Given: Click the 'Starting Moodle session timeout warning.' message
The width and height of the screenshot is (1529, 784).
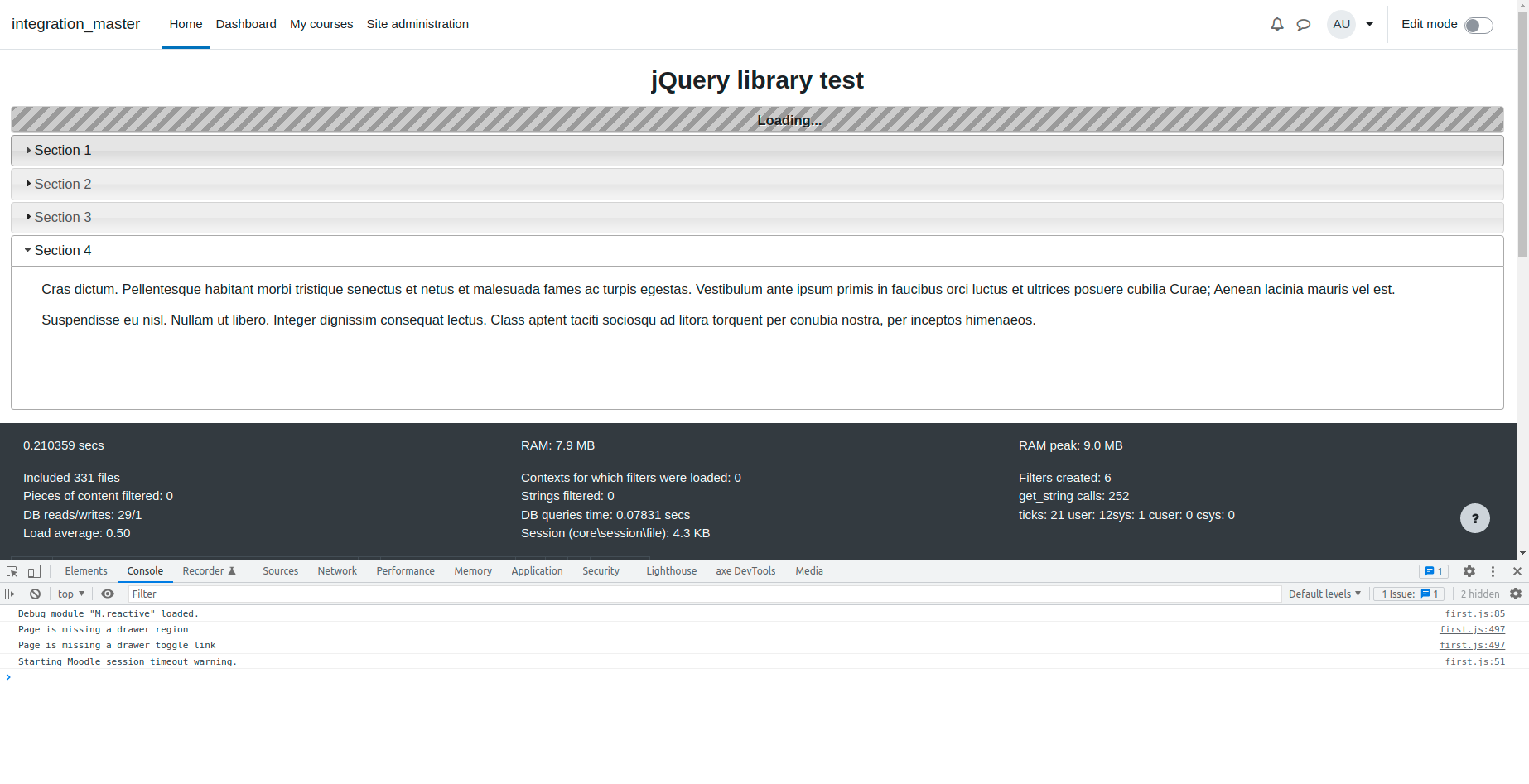Looking at the screenshot, I should pyautogui.click(x=128, y=661).
